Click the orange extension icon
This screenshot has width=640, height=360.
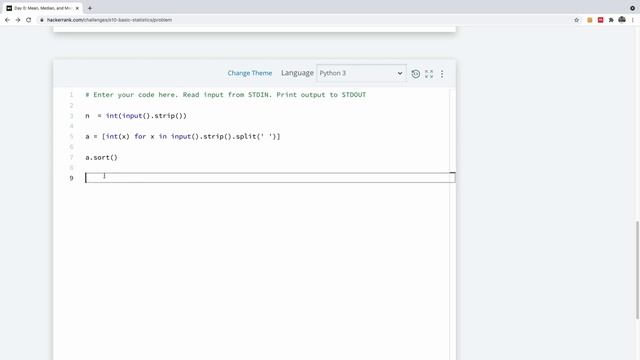coord(590,20)
